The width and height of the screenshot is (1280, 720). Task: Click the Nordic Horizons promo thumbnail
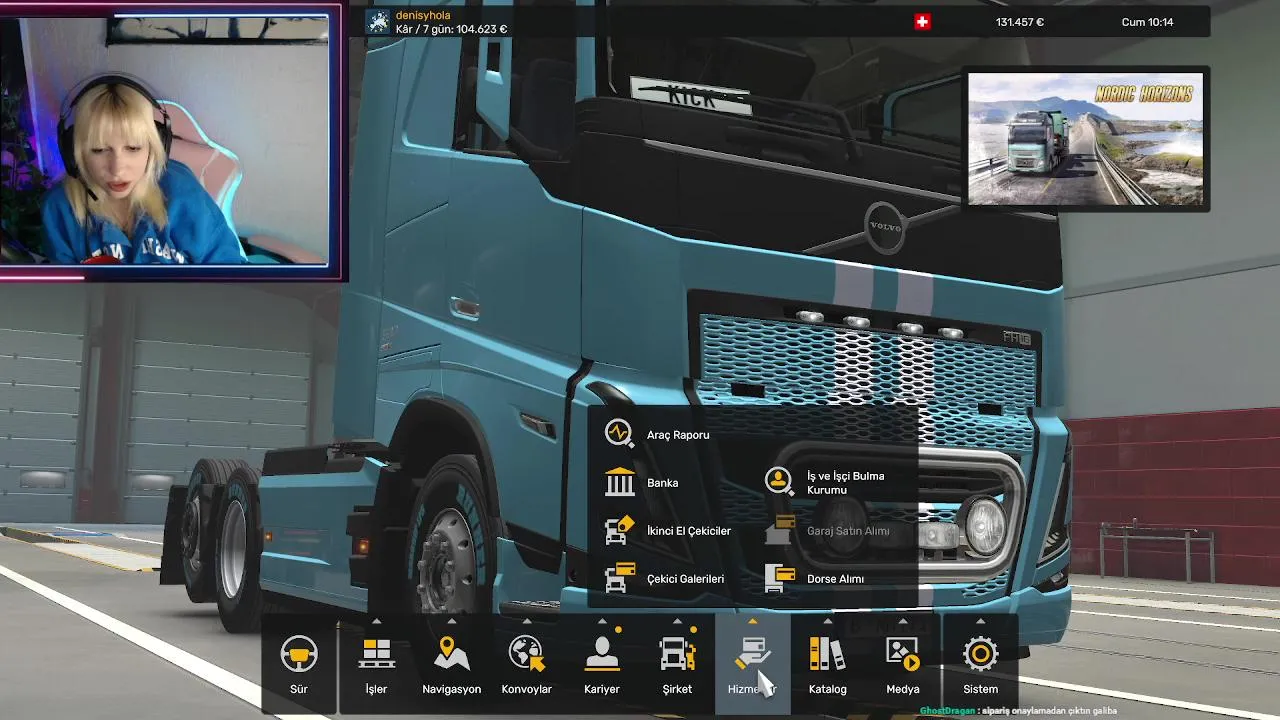[1086, 139]
